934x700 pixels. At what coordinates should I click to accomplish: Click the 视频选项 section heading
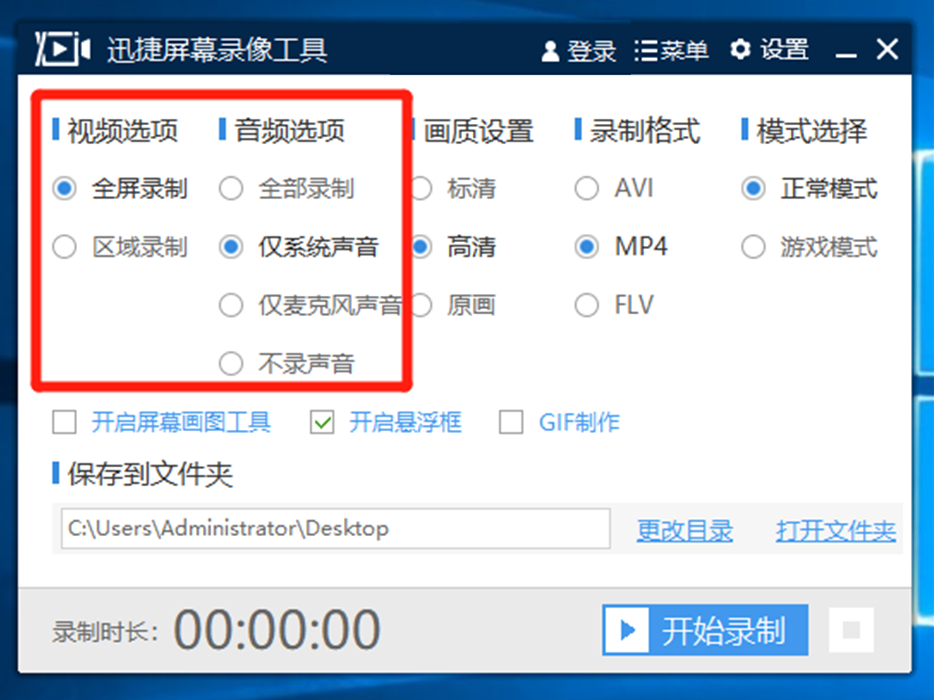[x=122, y=130]
